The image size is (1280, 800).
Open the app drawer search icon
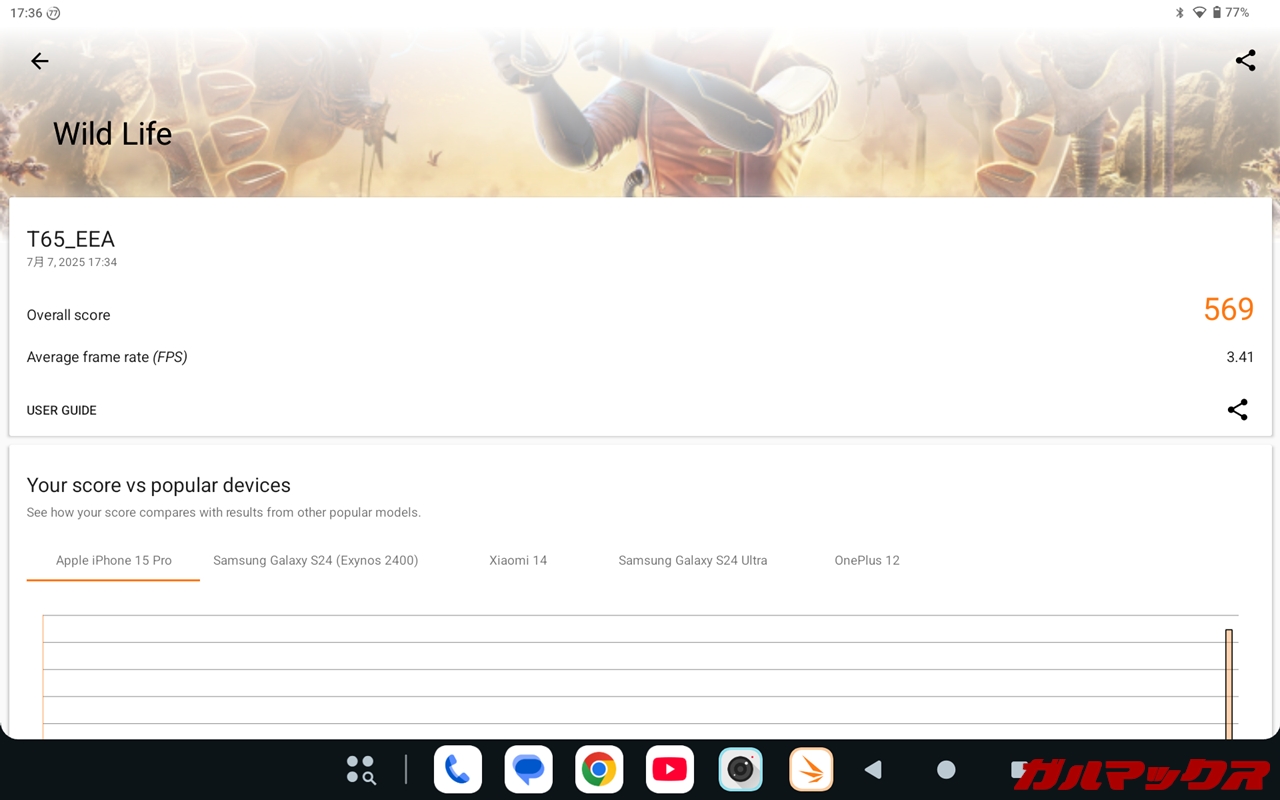360,770
